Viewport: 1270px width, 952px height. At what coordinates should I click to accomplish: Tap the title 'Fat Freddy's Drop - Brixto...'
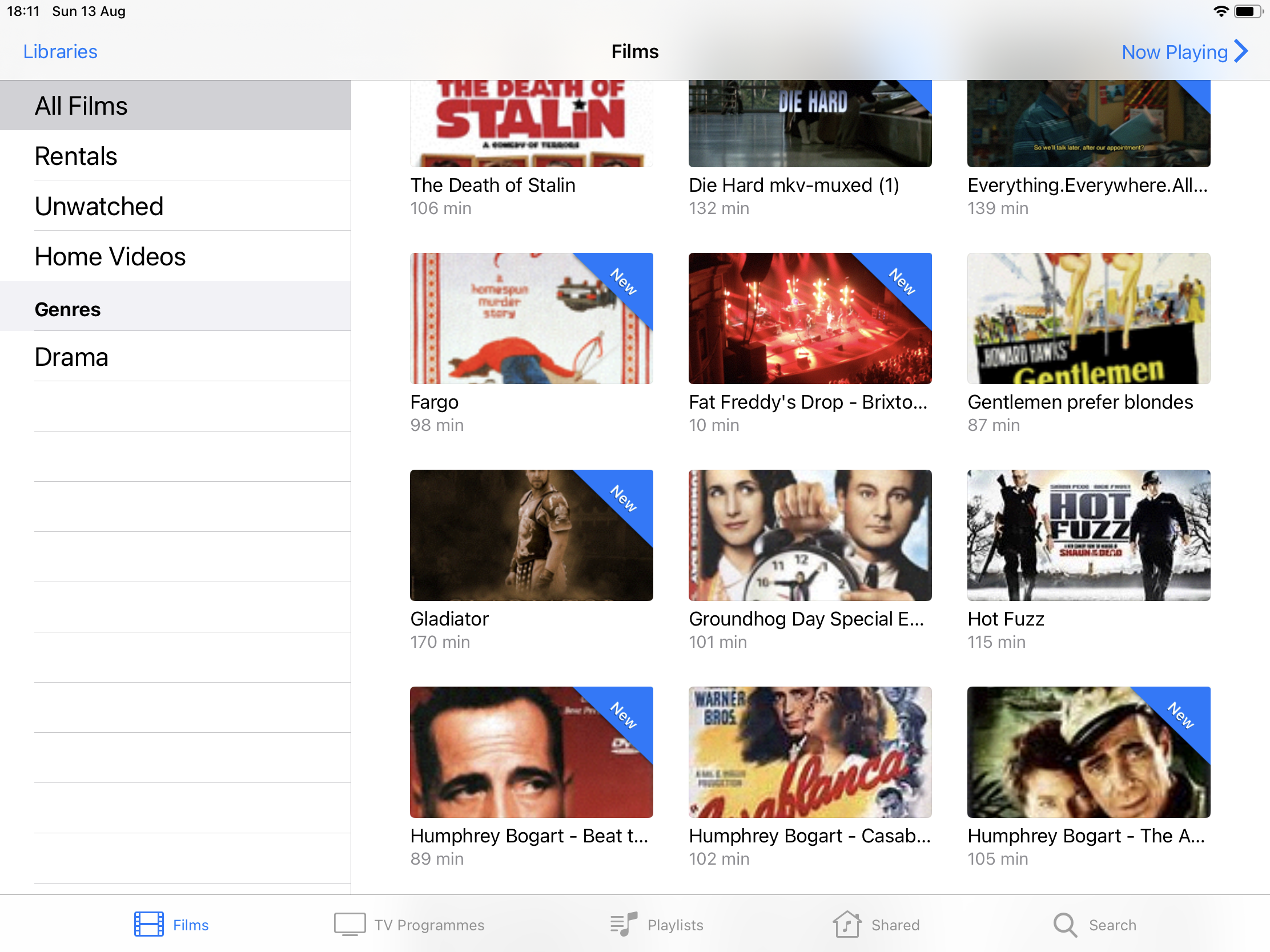pos(808,402)
